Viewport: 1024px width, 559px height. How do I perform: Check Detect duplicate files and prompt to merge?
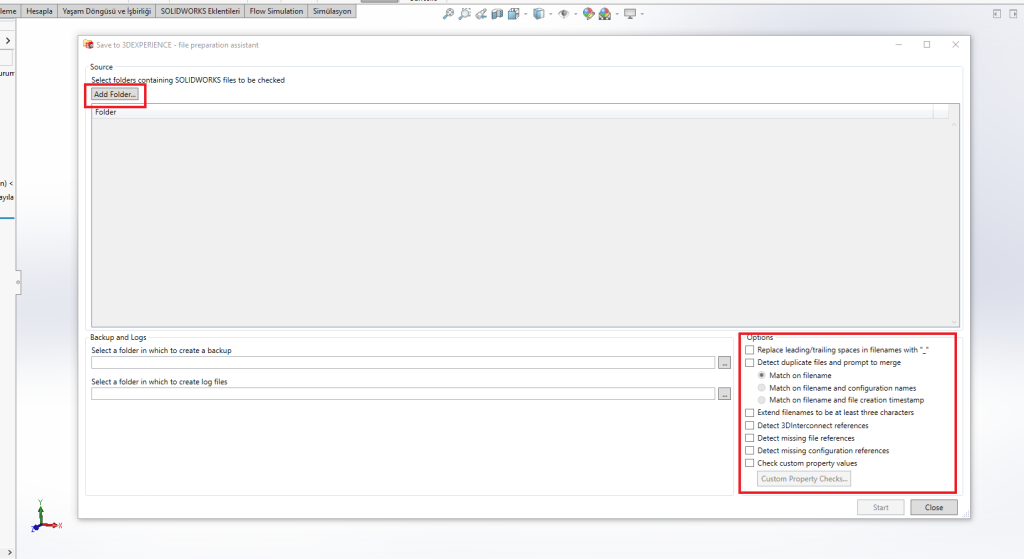pyautogui.click(x=750, y=363)
